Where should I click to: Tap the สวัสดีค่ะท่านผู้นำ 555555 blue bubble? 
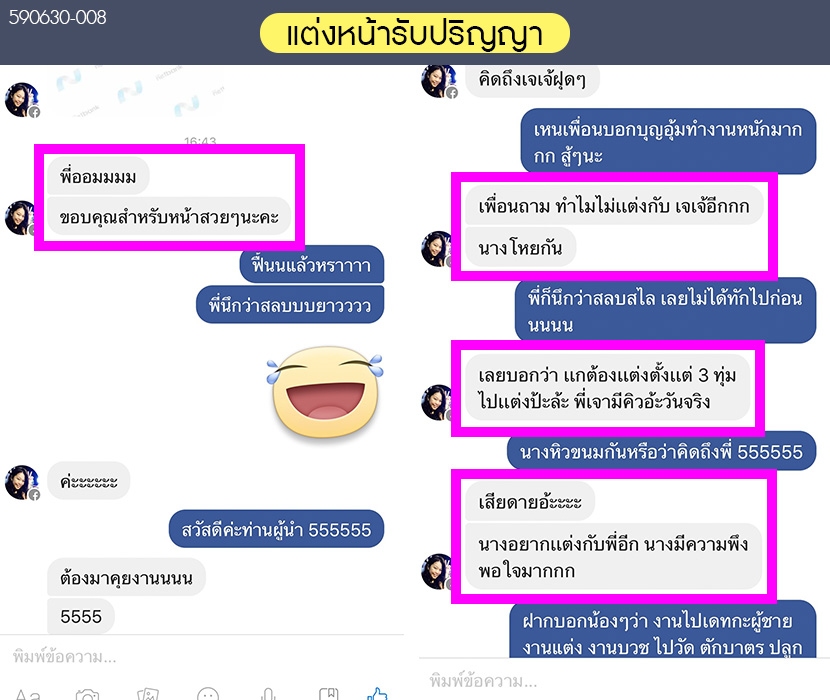click(x=276, y=529)
